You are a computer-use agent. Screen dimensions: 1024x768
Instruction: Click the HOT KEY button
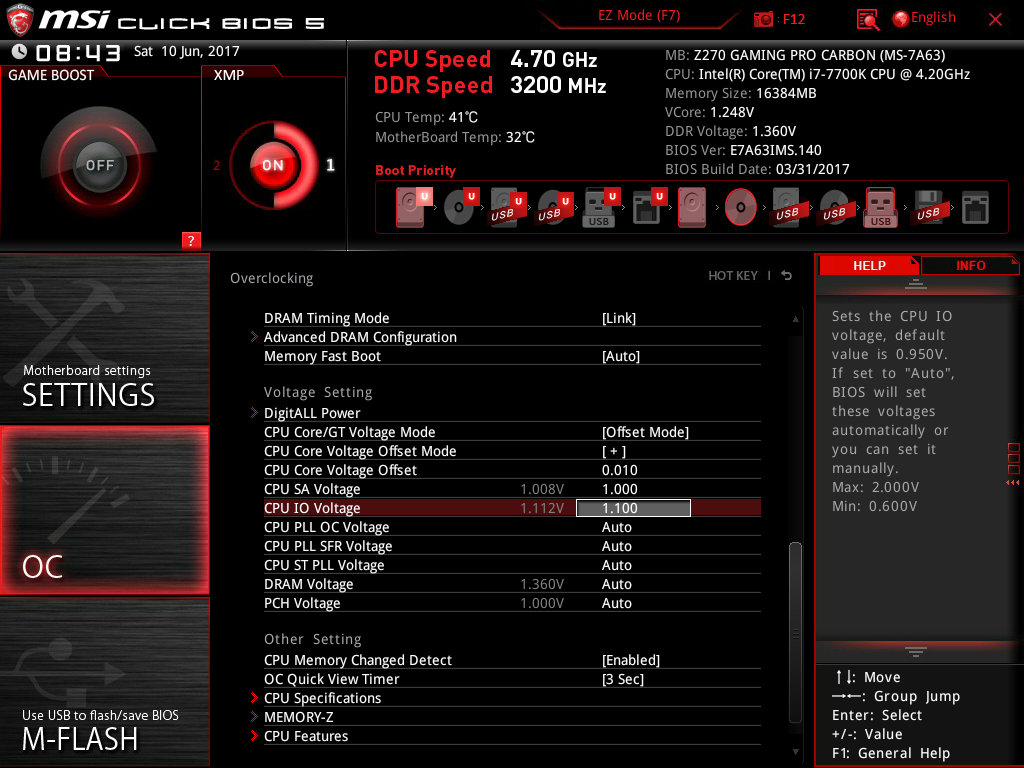(733, 276)
